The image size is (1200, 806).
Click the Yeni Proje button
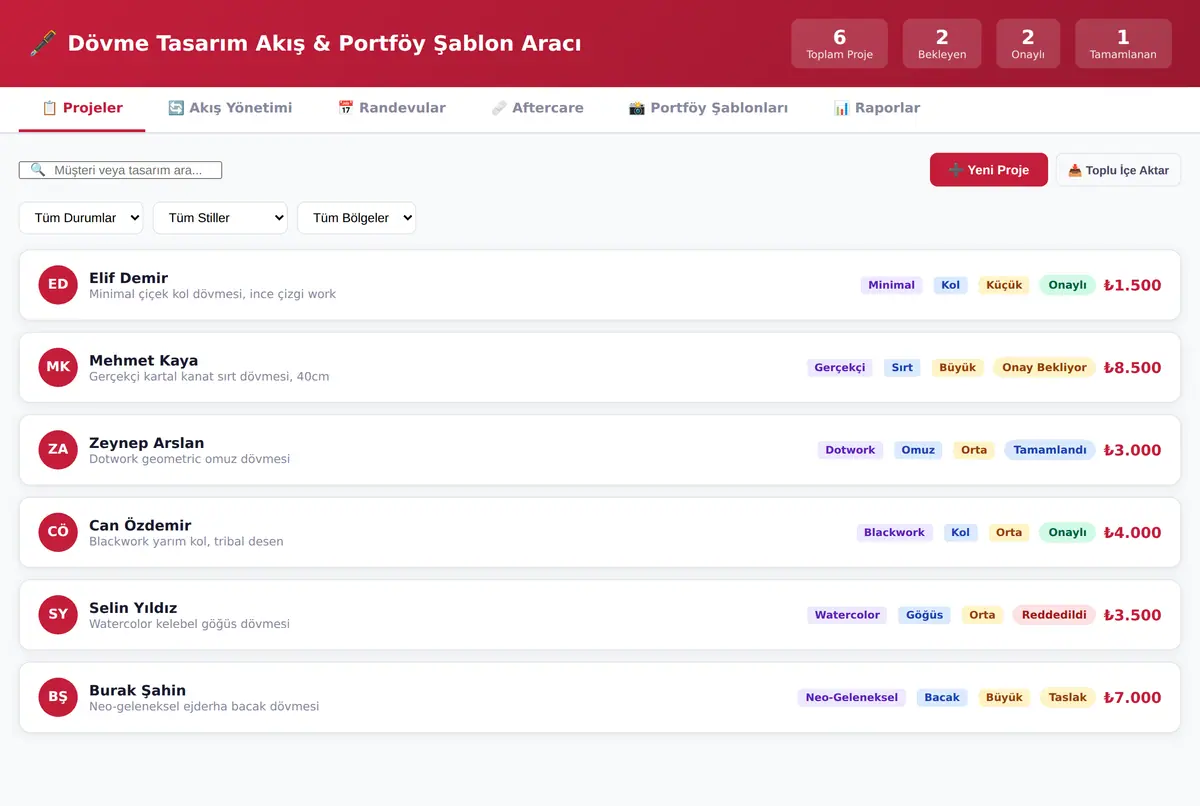(x=989, y=170)
